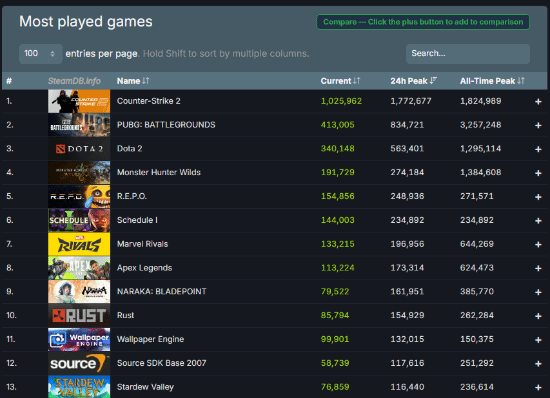Open the Dota 2 logo thumbnail
The width and height of the screenshot is (550, 398).
point(79,149)
